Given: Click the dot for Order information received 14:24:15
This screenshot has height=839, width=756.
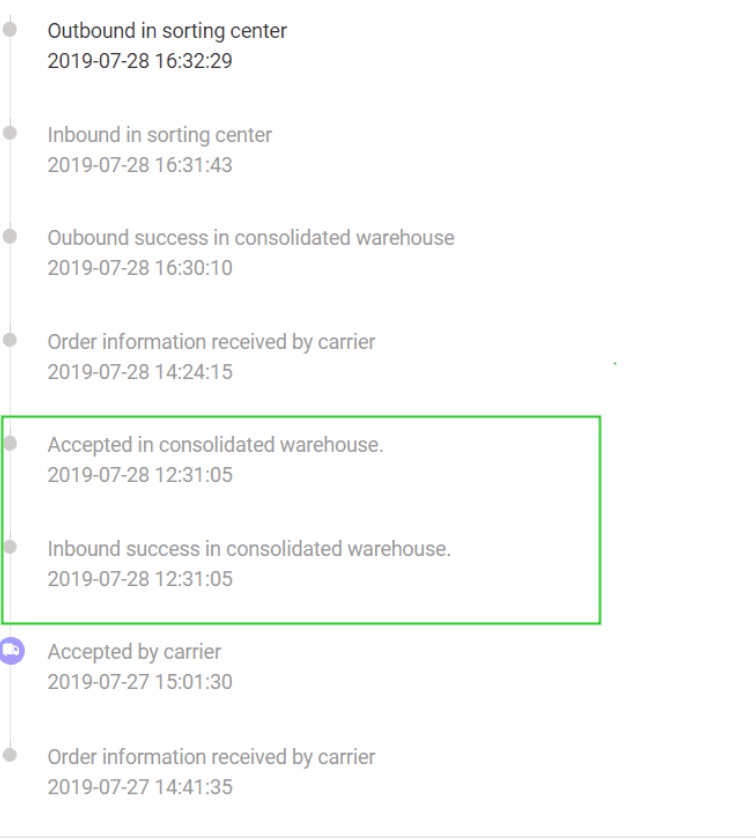Looking at the screenshot, I should (x=10, y=338).
